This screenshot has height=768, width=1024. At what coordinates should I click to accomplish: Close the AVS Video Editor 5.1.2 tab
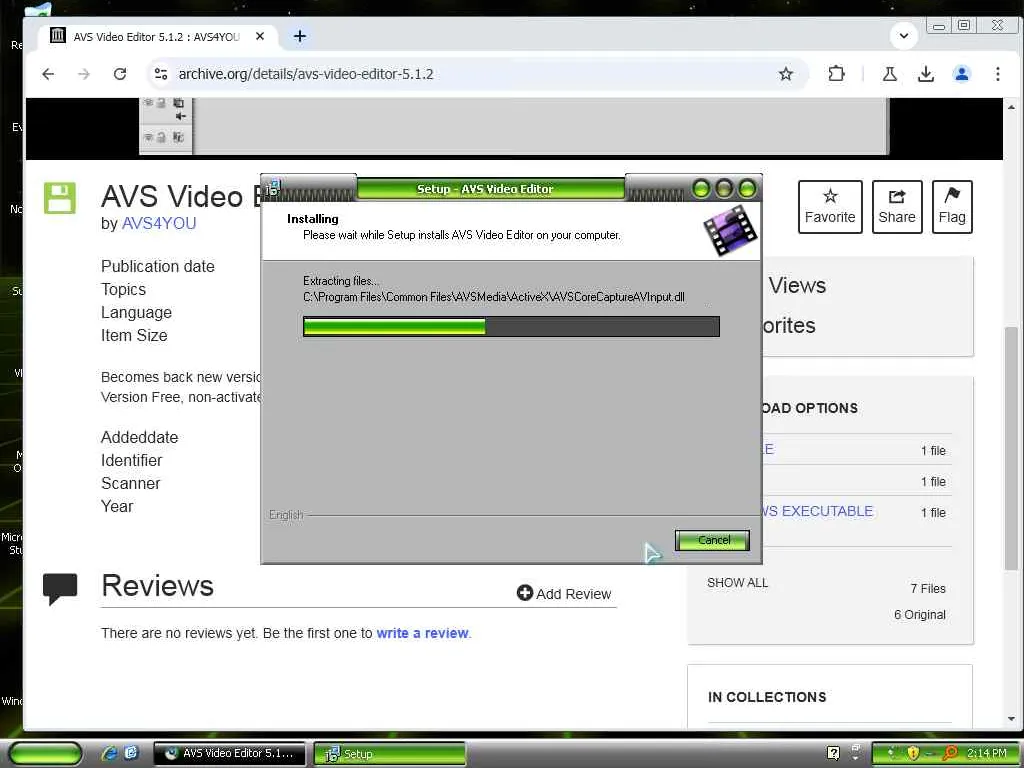point(260,37)
